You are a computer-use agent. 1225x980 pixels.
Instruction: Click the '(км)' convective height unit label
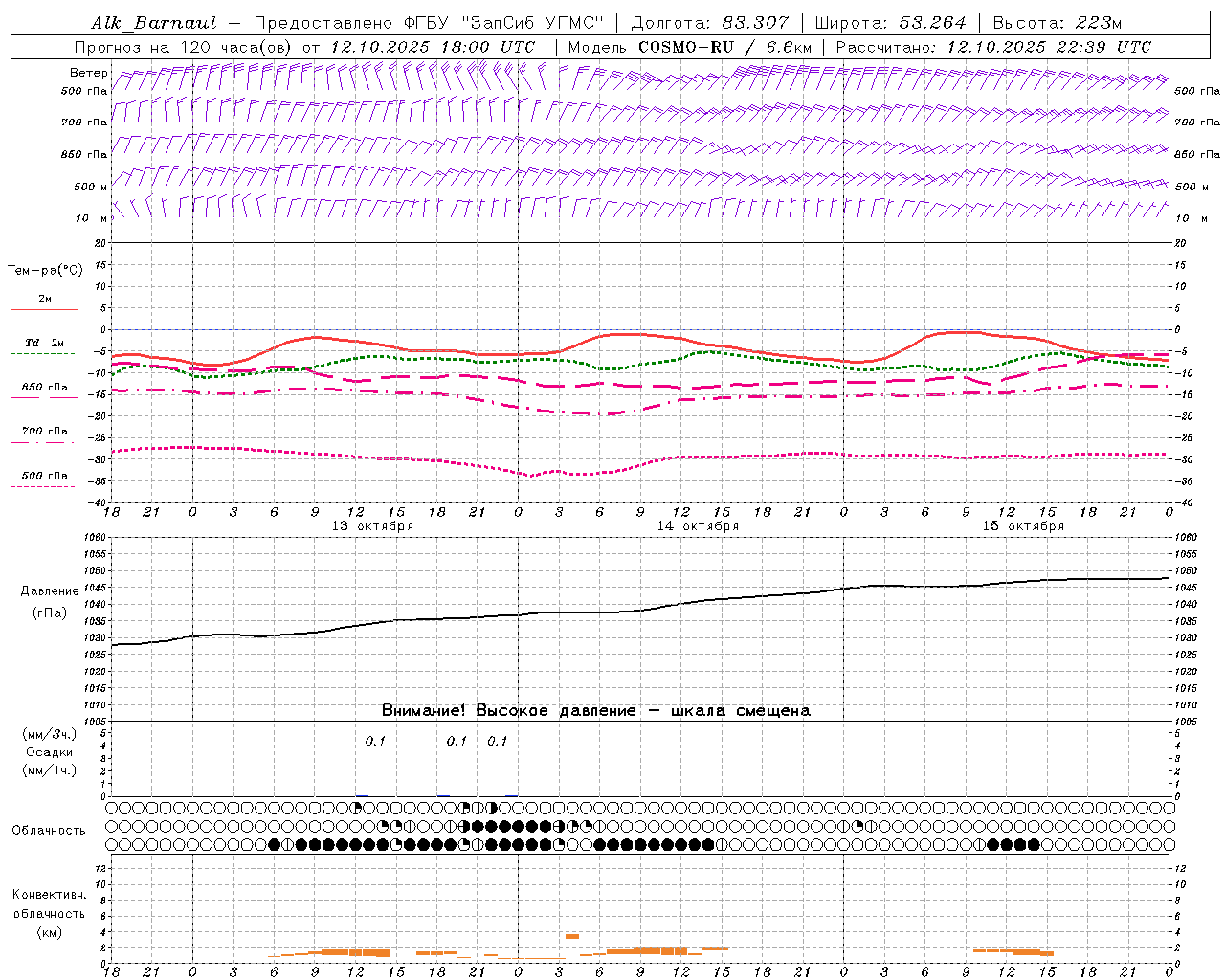pyautogui.click(x=49, y=932)
